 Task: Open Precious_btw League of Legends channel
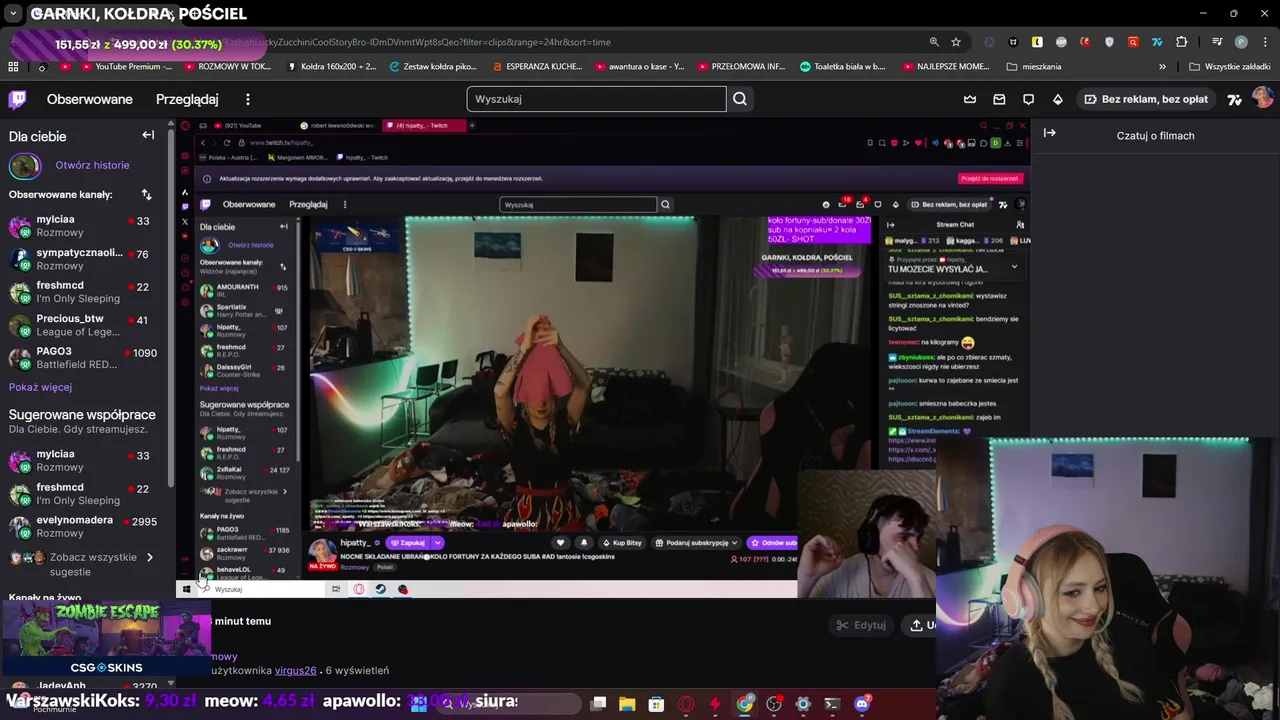click(x=80, y=325)
